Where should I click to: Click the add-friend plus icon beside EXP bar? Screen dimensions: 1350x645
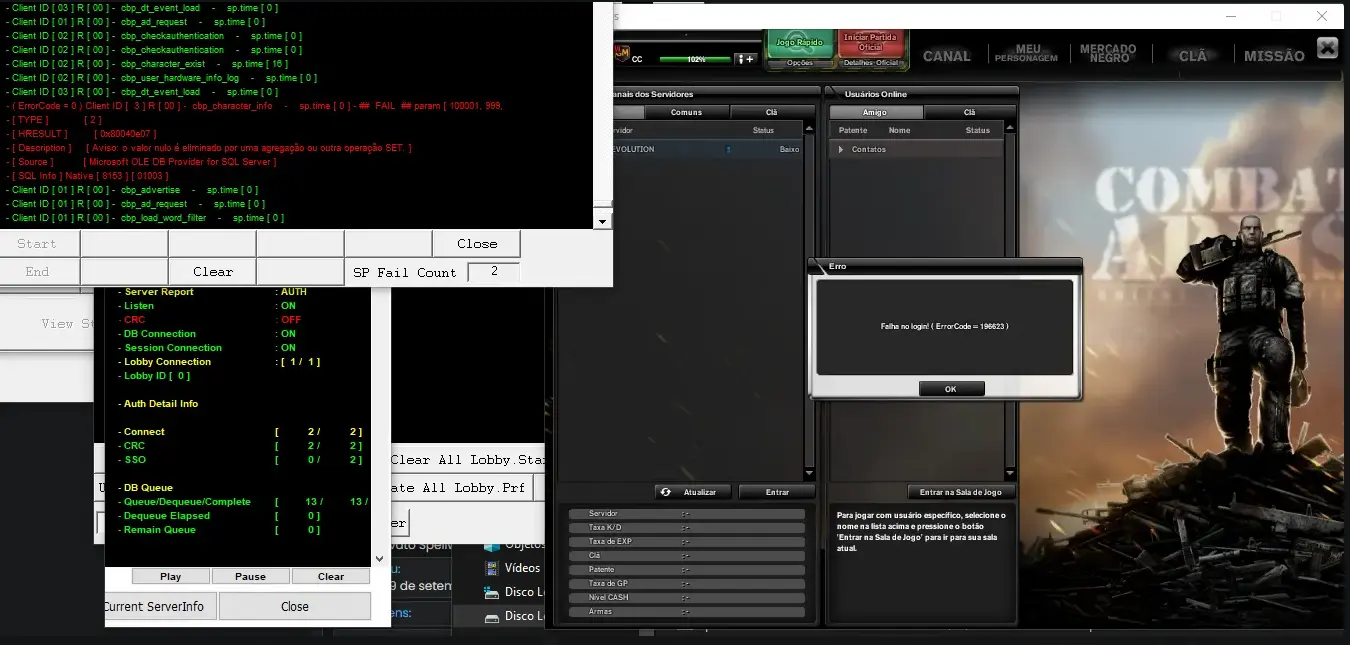tap(747, 59)
